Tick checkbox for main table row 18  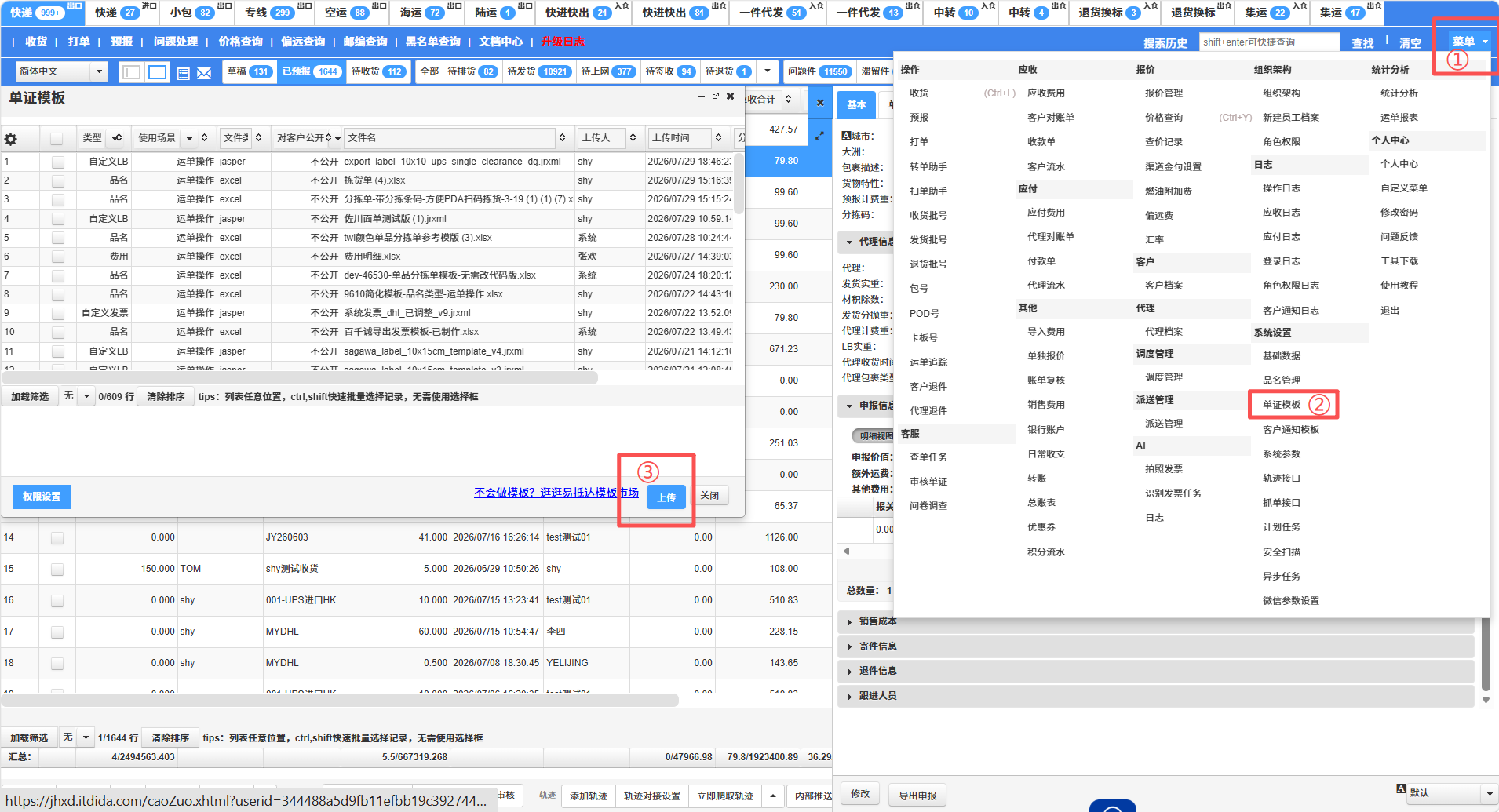[57, 664]
